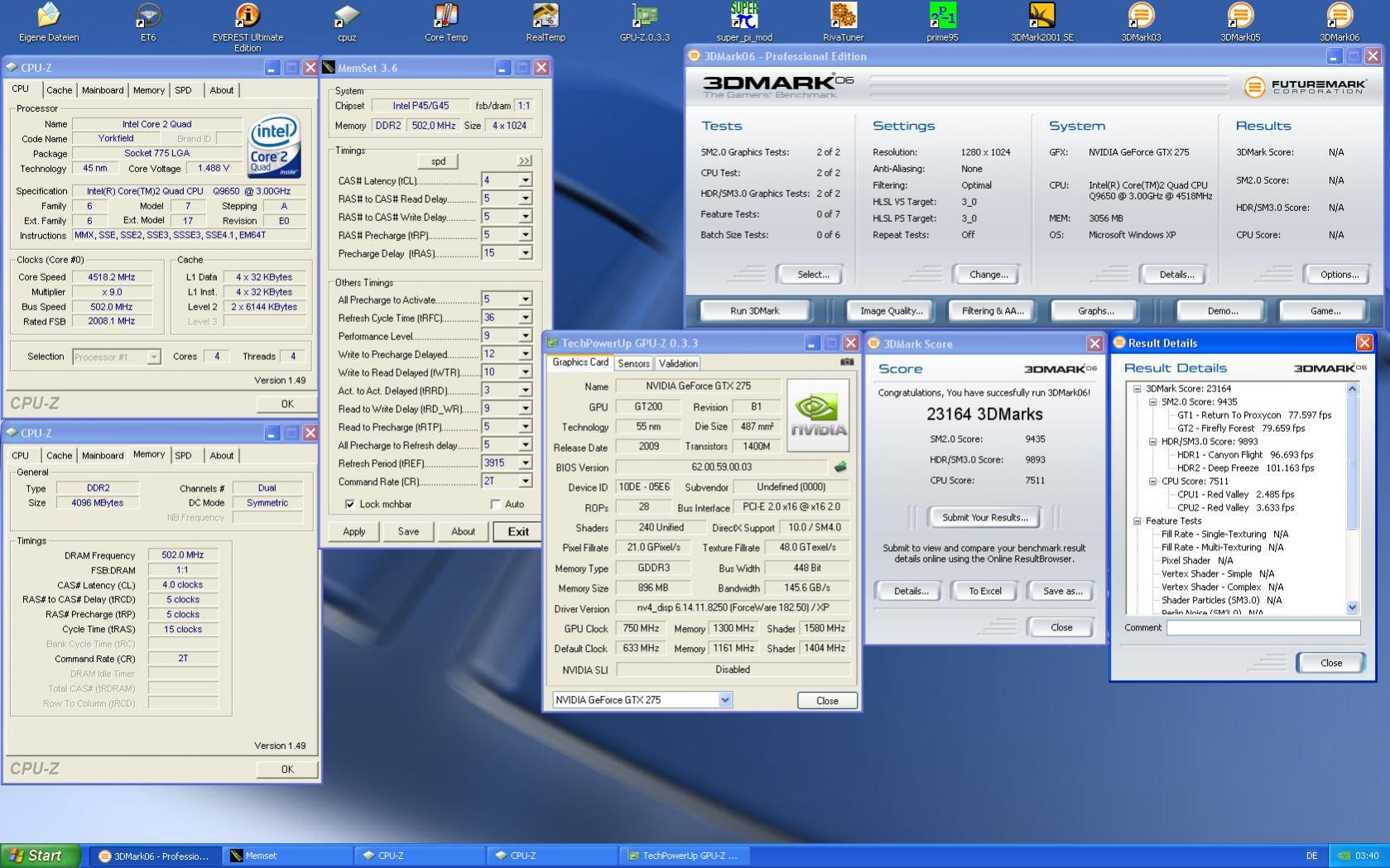Collapse the Feature Tests tree node
Image resolution: width=1390 pixels, height=868 pixels.
point(1137,521)
